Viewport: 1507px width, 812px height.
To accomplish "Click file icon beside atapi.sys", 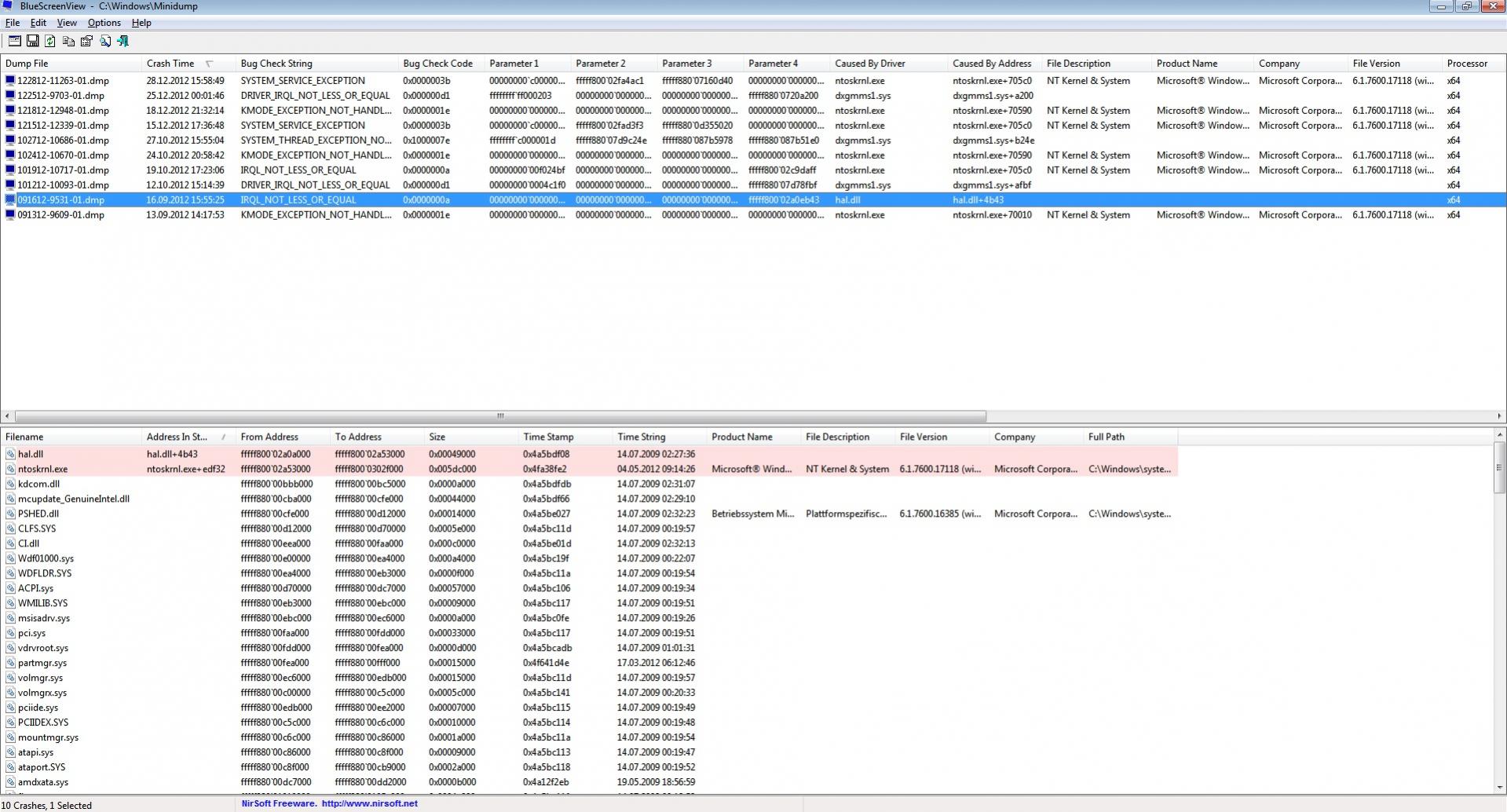I will point(10,752).
